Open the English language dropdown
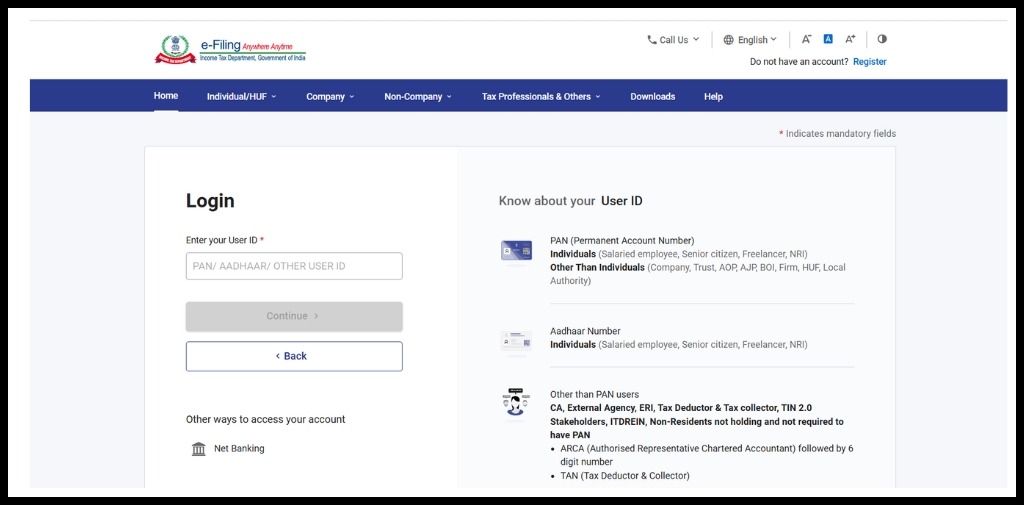Viewport: 1024px width, 505px height. point(750,40)
